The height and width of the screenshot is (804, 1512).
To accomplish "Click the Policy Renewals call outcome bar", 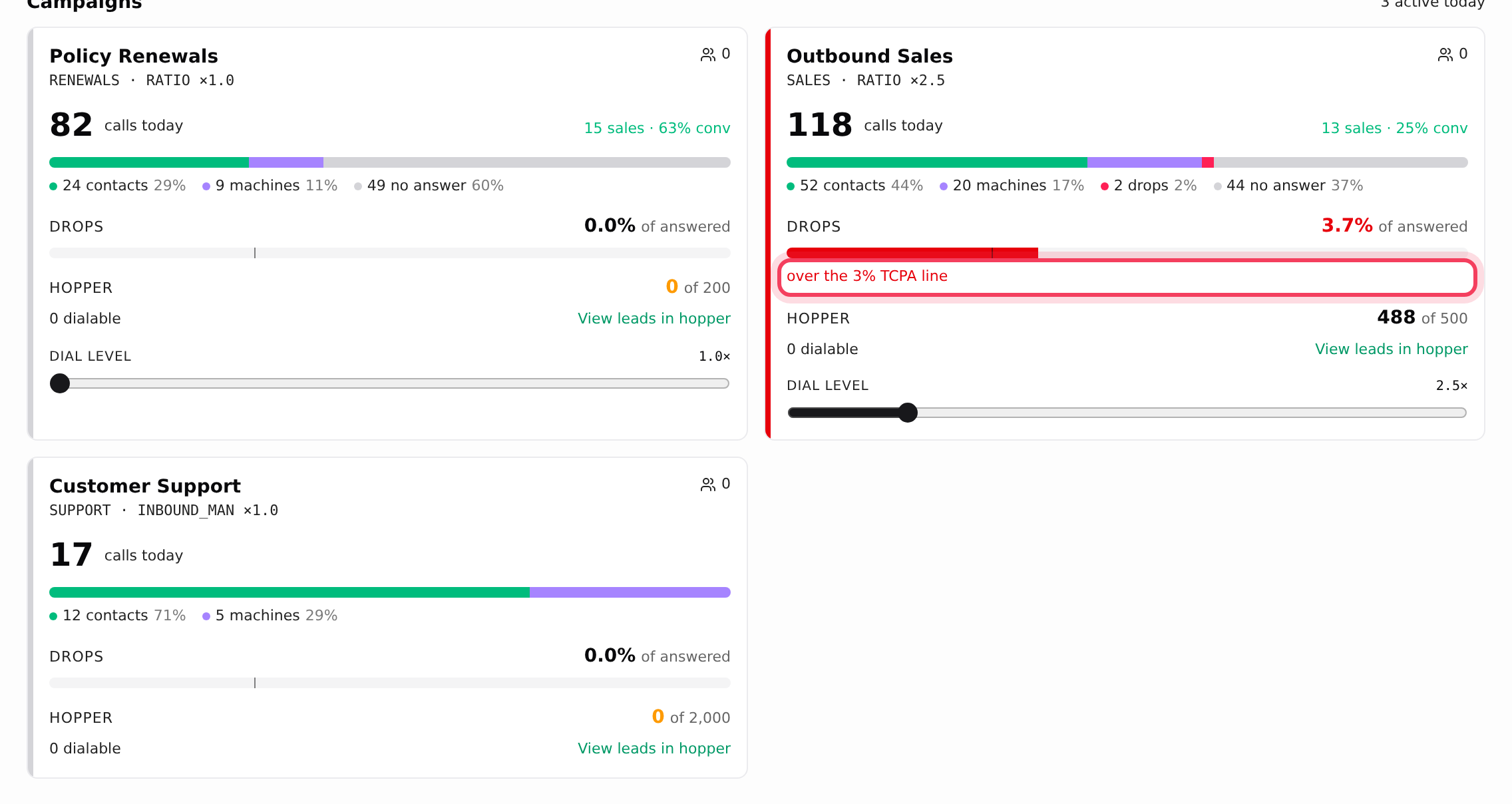I will [x=390, y=162].
